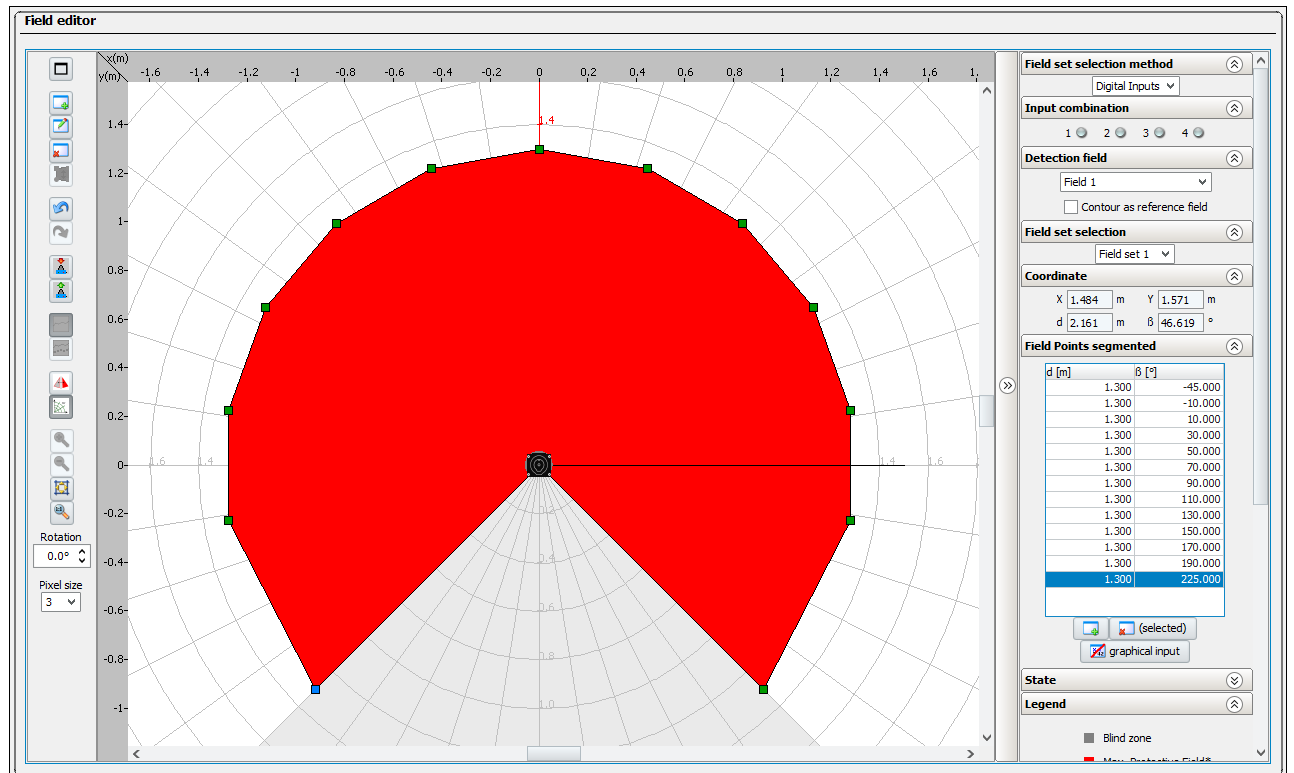The width and height of the screenshot is (1294, 773).
Task: Click the horizontal scrollbar thumb below canvas
Action: click(x=553, y=753)
